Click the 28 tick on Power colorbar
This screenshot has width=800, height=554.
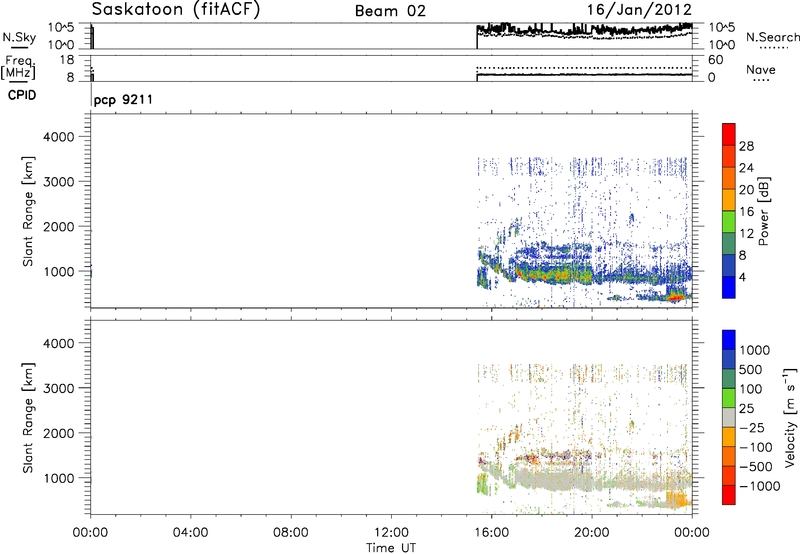(746, 146)
